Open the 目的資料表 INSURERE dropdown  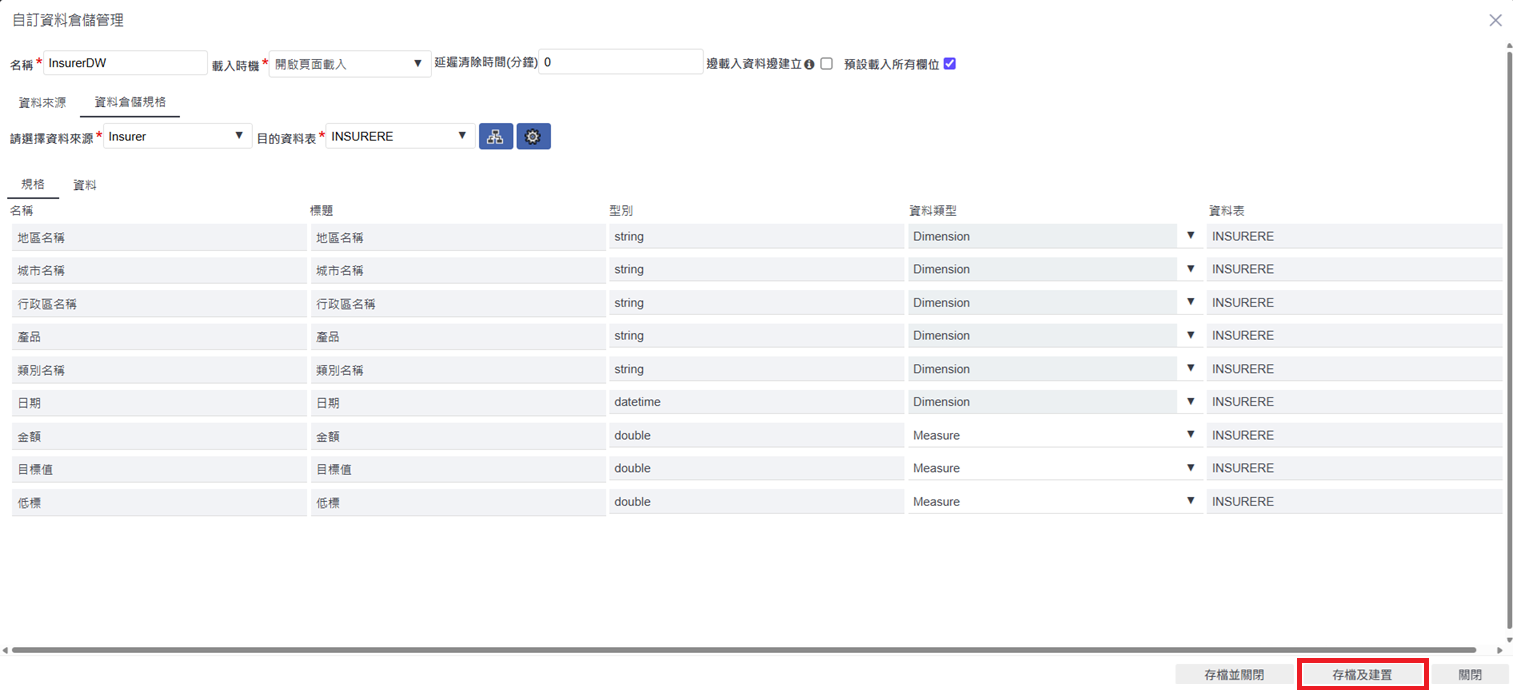[400, 136]
